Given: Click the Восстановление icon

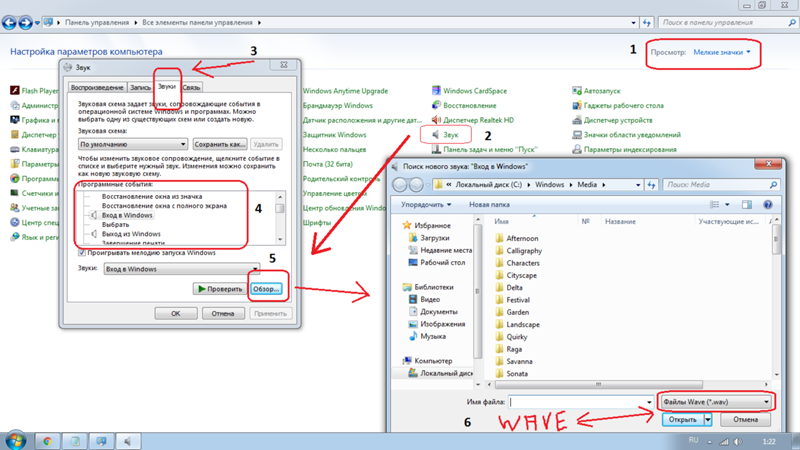Looking at the screenshot, I should (436, 106).
